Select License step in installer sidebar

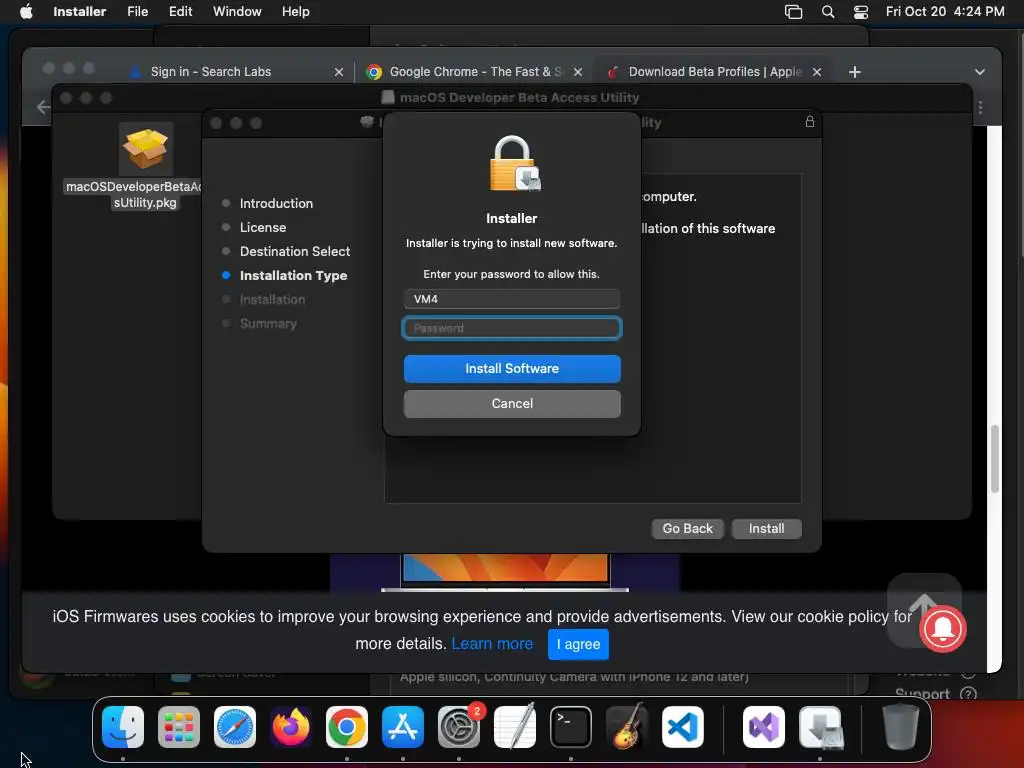coord(263,227)
